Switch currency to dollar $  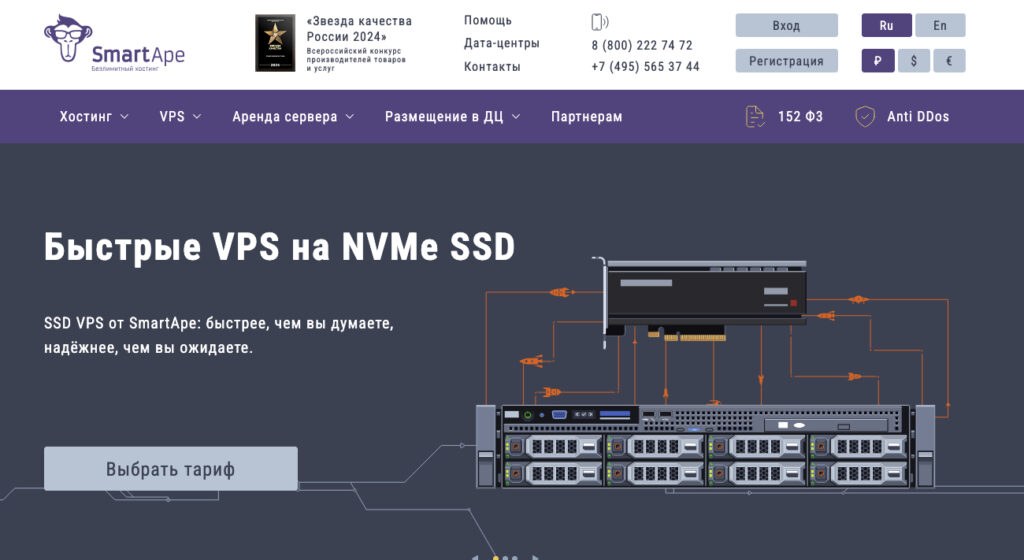click(x=913, y=61)
